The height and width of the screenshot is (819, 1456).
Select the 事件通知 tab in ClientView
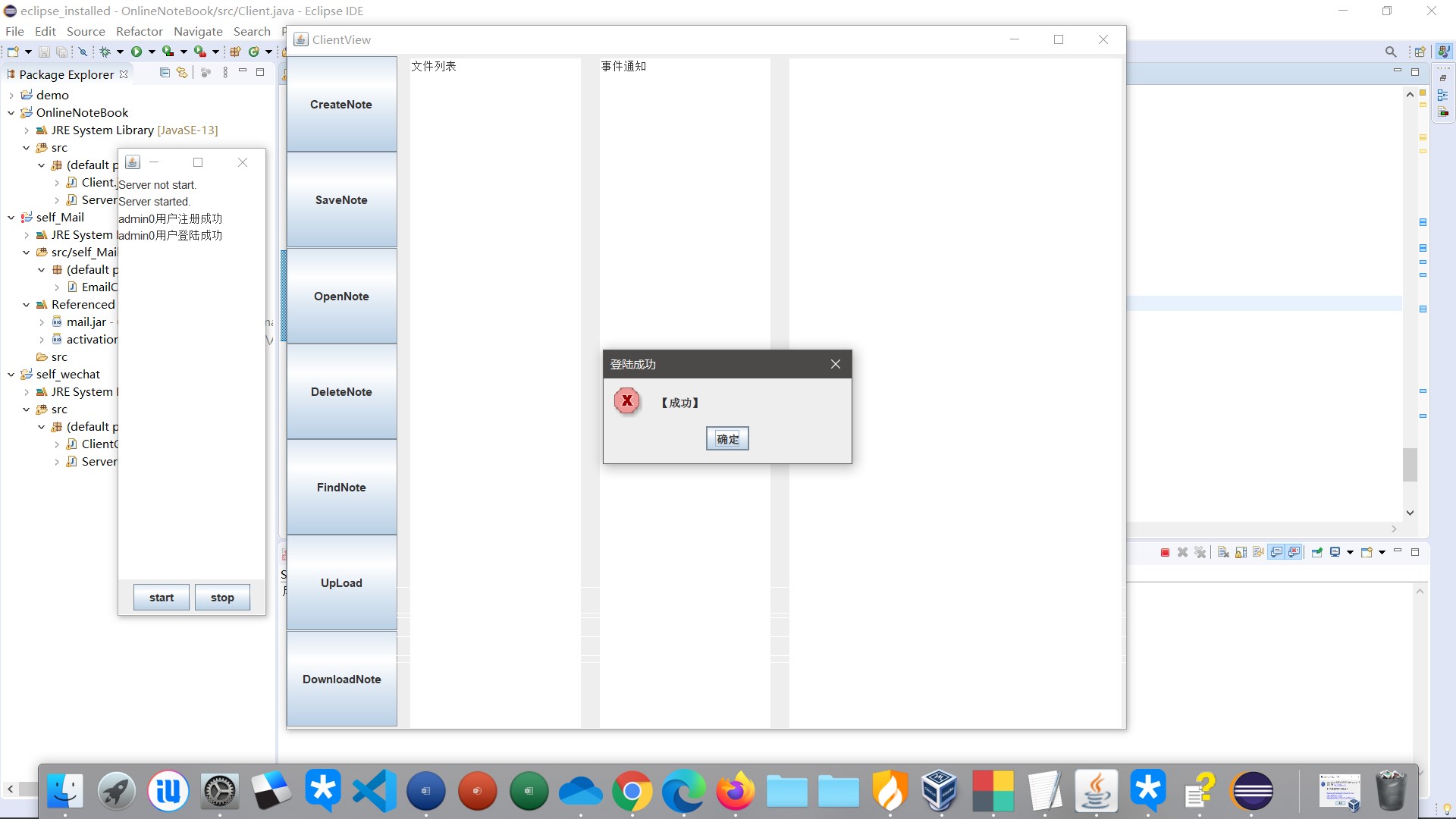[622, 65]
